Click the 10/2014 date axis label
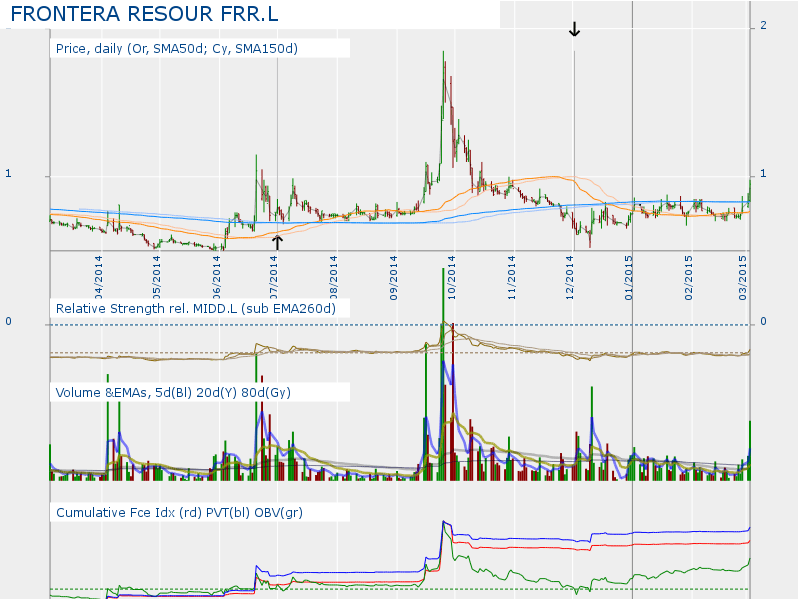798x599 pixels. point(452,278)
